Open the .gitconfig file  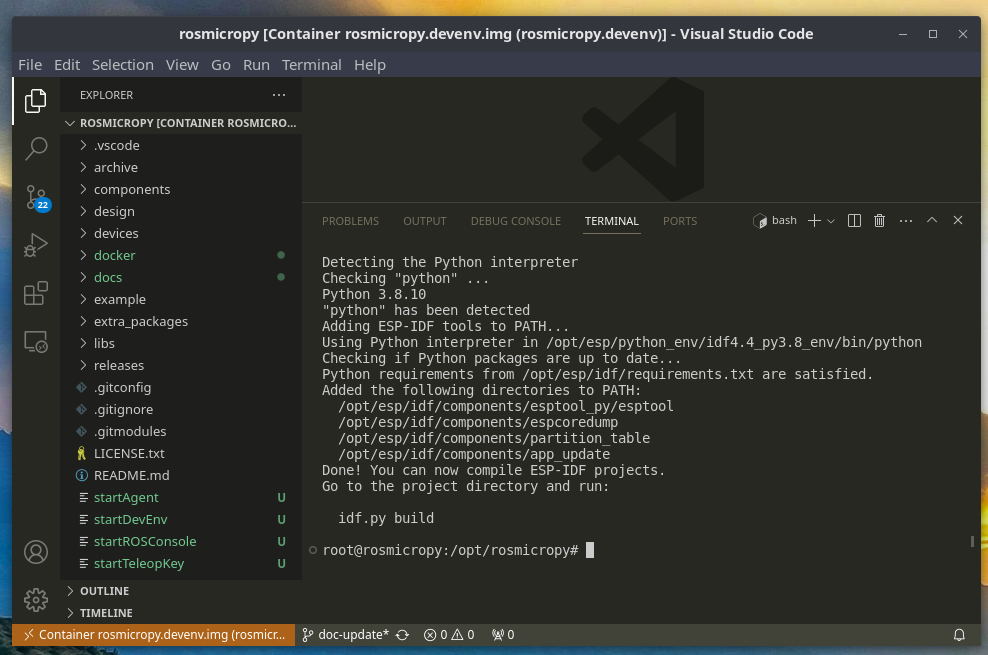181,388
